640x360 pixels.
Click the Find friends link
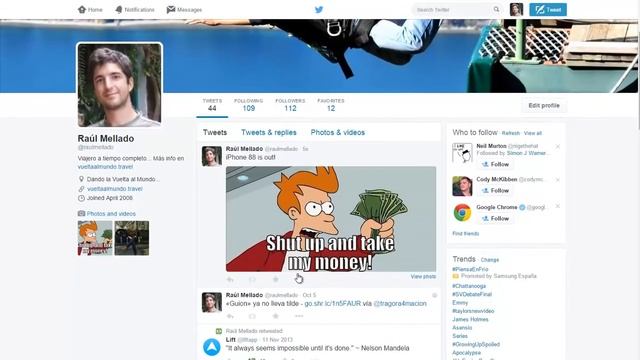[466, 233]
